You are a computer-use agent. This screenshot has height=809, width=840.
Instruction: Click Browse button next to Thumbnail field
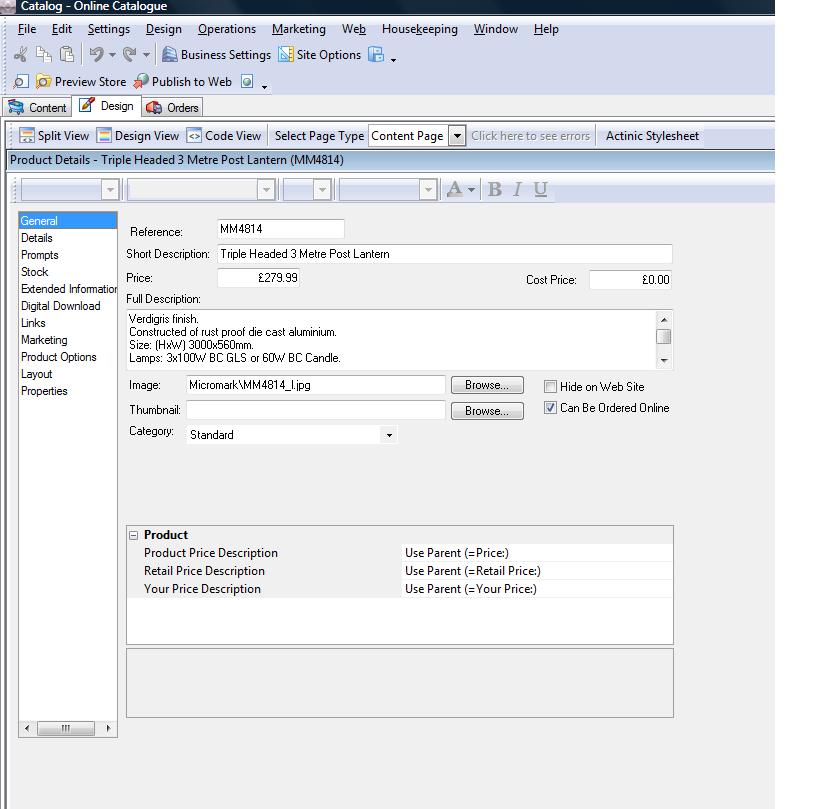point(487,411)
